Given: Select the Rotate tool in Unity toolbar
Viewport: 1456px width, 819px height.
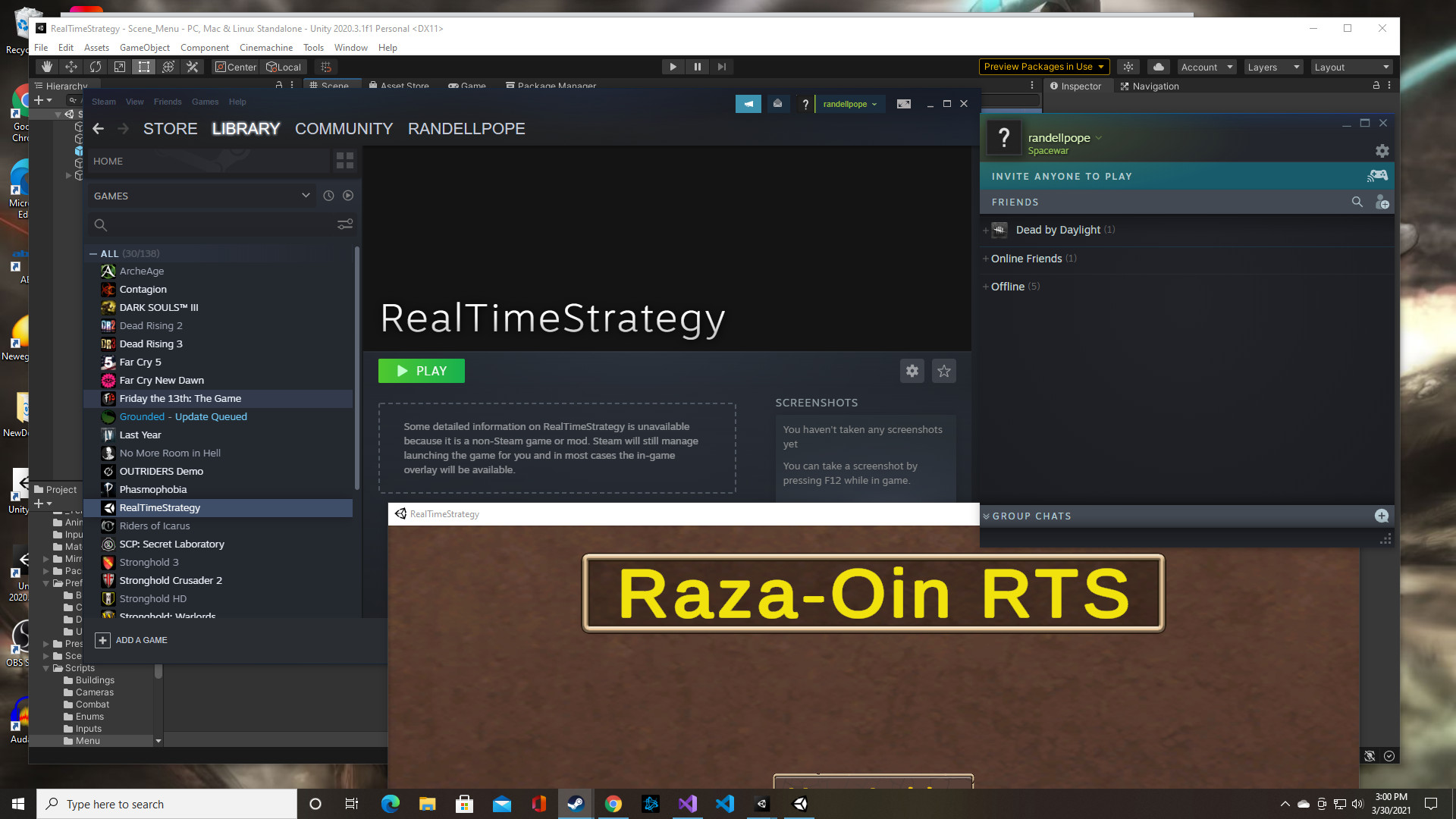Looking at the screenshot, I should tap(95, 67).
